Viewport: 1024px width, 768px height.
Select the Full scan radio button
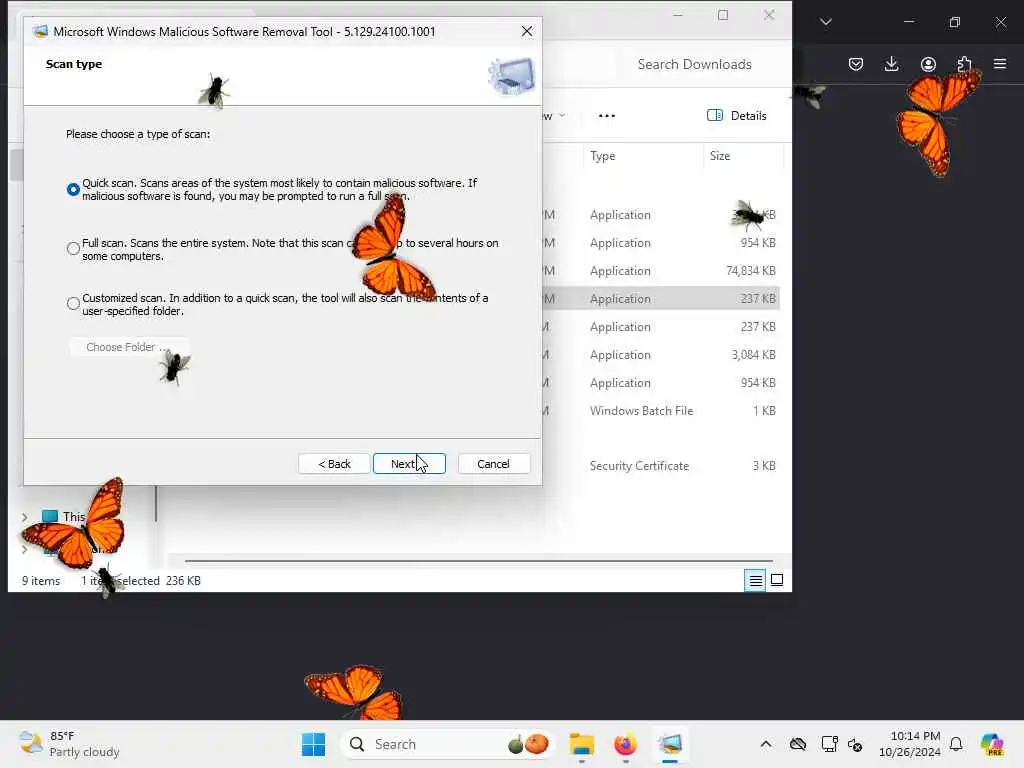click(73, 249)
